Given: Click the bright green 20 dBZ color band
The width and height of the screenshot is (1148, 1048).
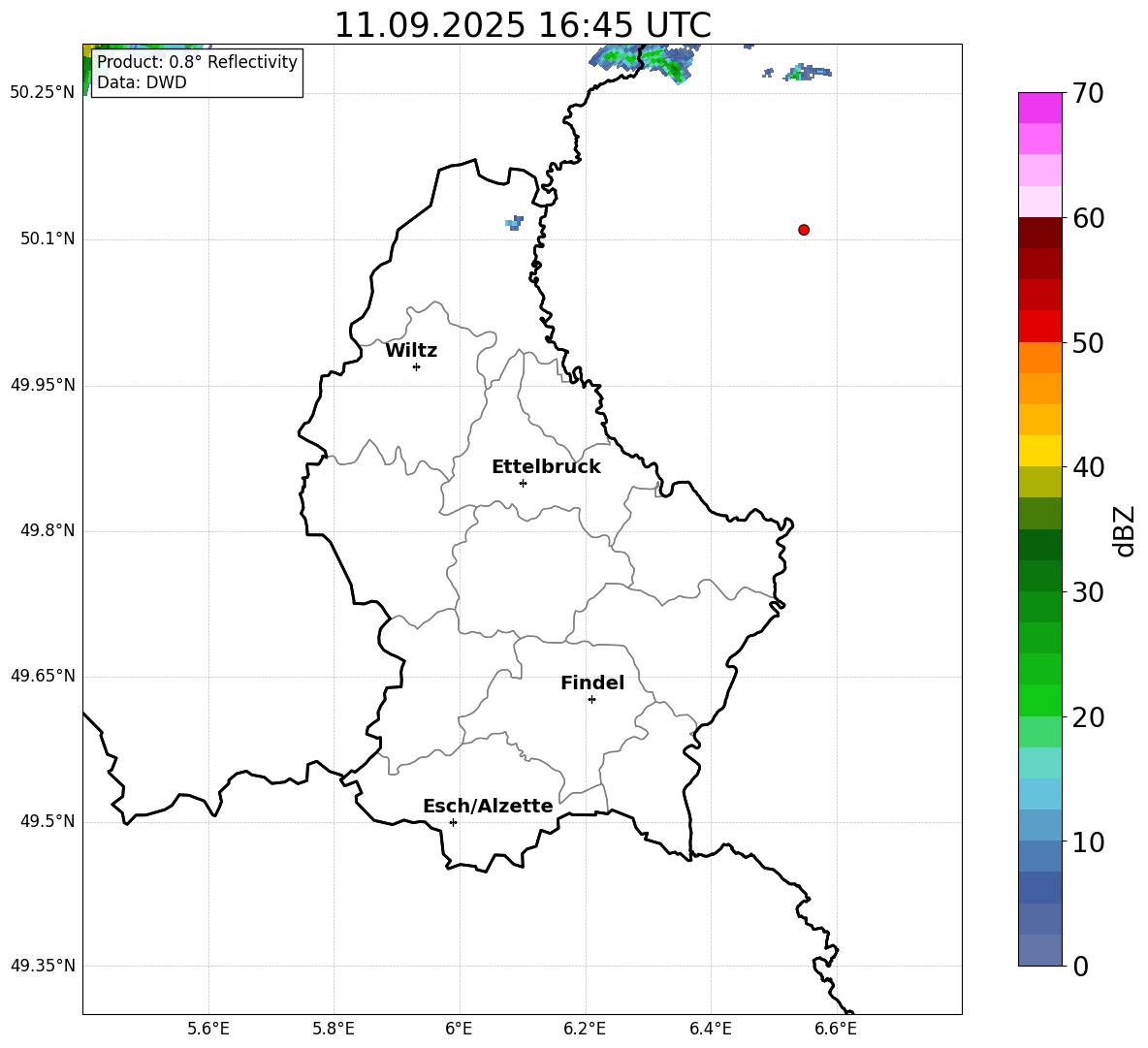Looking at the screenshot, I should coord(1040,700).
